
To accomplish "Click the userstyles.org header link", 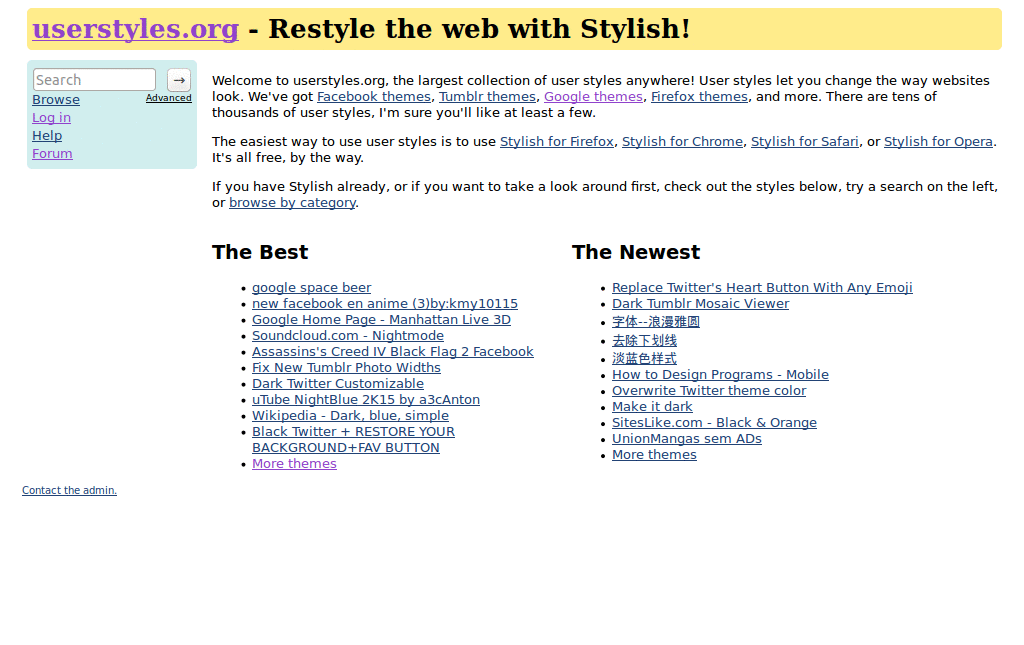I will pyautogui.click(x=136, y=29).
